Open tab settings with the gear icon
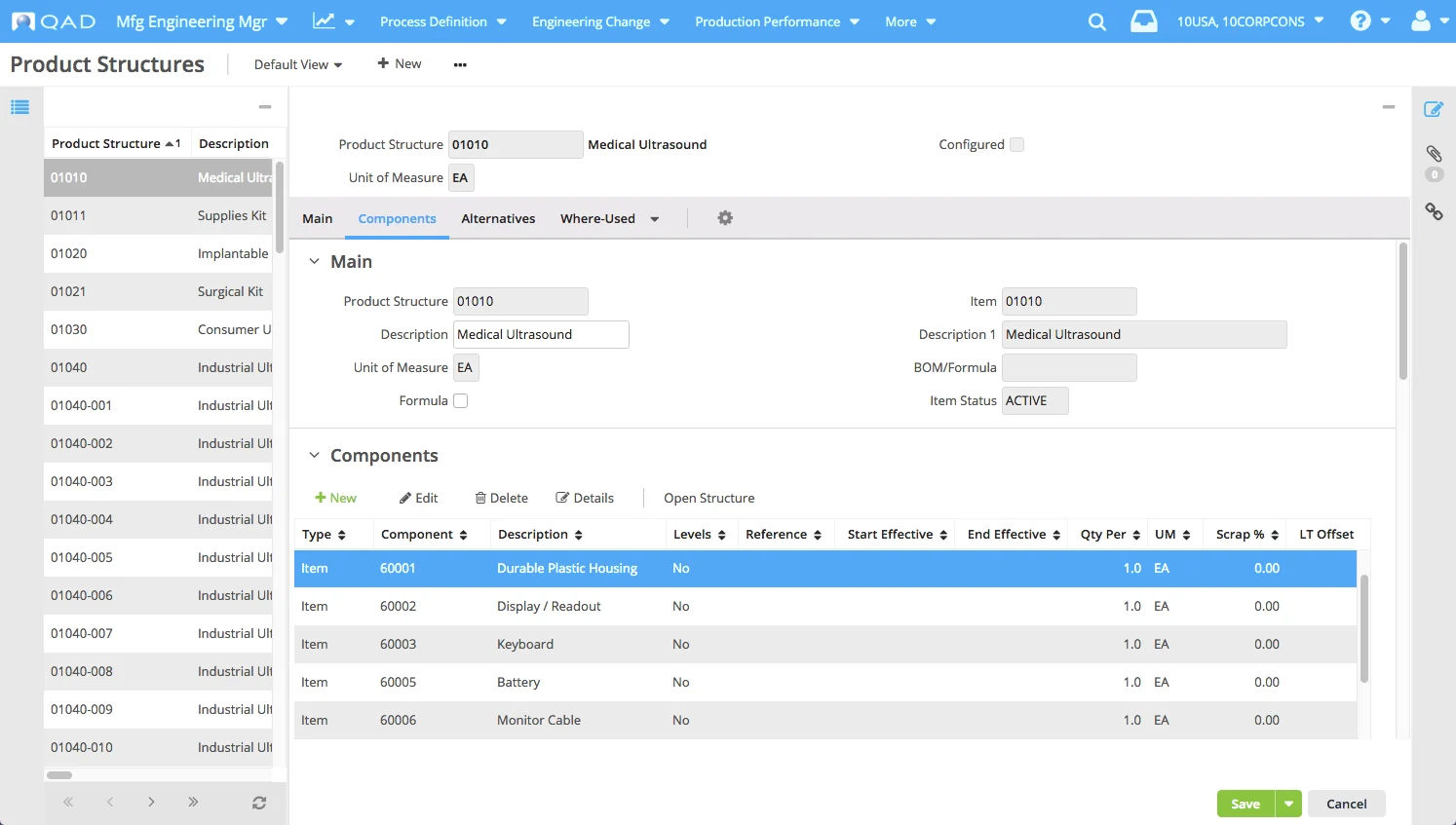1456x825 pixels. (725, 217)
